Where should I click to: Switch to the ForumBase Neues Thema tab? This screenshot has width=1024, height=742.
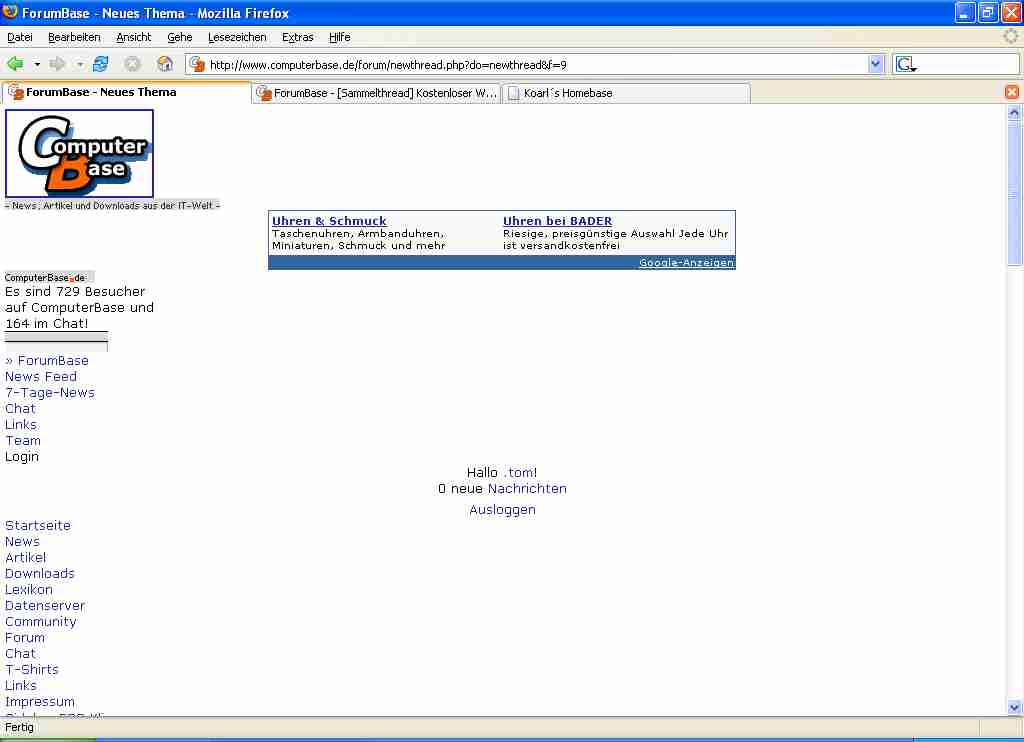tap(127, 92)
